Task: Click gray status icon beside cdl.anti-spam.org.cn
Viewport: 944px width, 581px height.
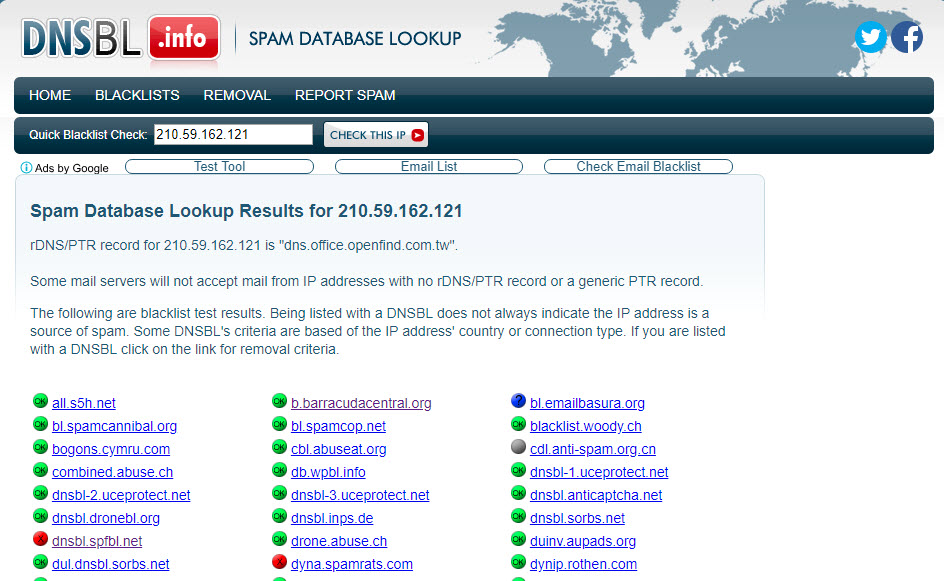Action: 518,448
